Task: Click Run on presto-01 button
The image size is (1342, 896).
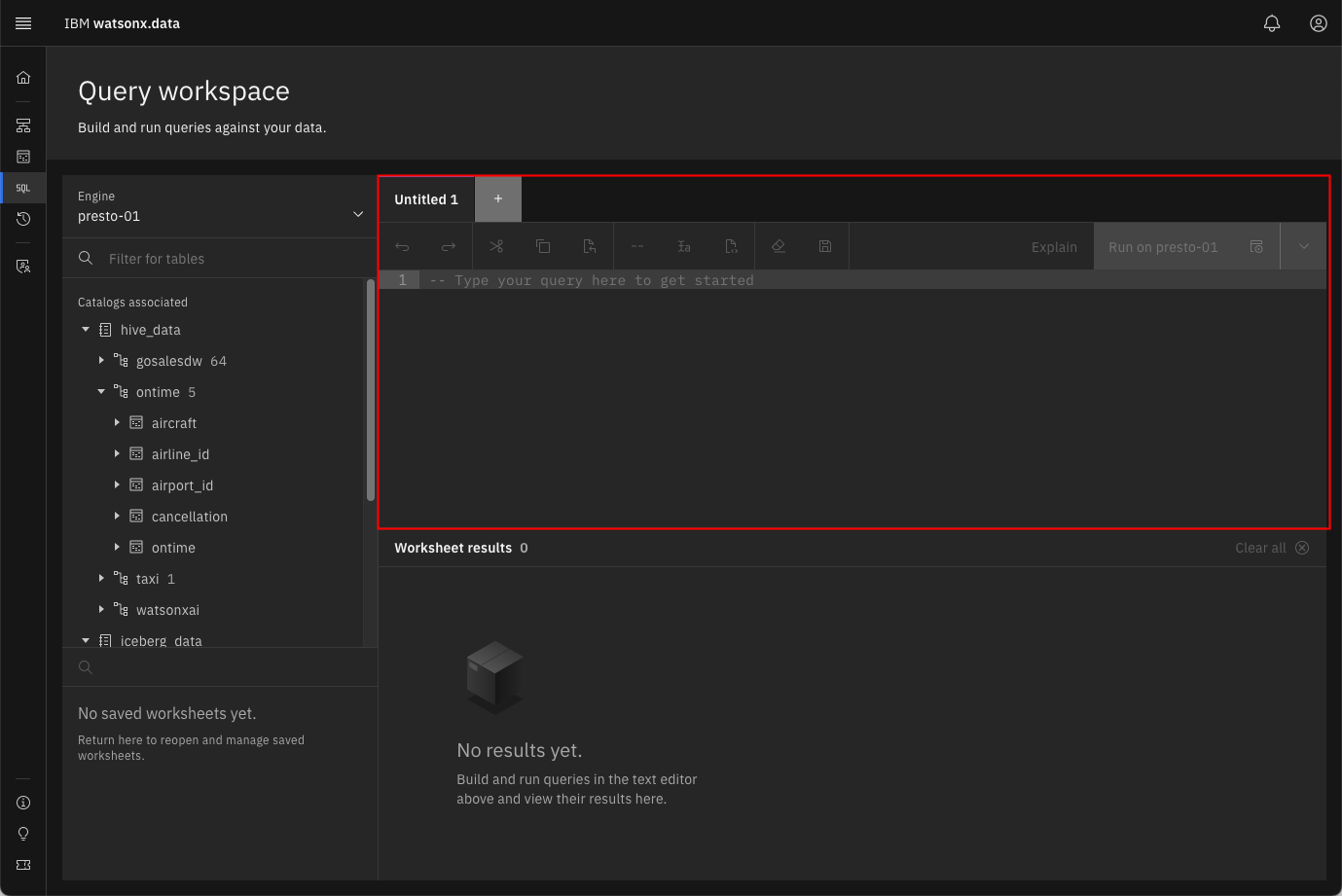Action: click(x=1186, y=247)
